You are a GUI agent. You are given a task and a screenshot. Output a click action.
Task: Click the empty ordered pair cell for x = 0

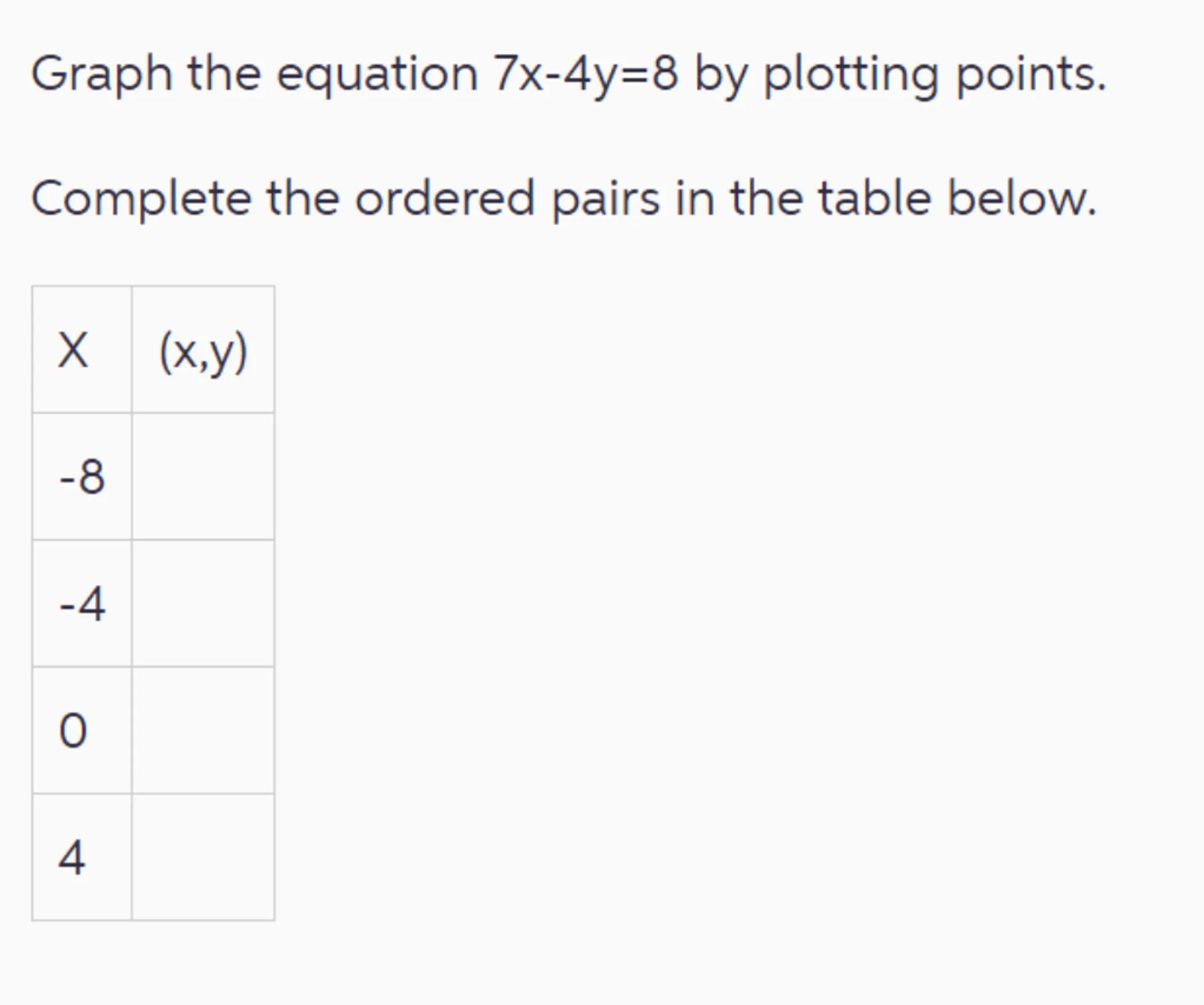203,730
